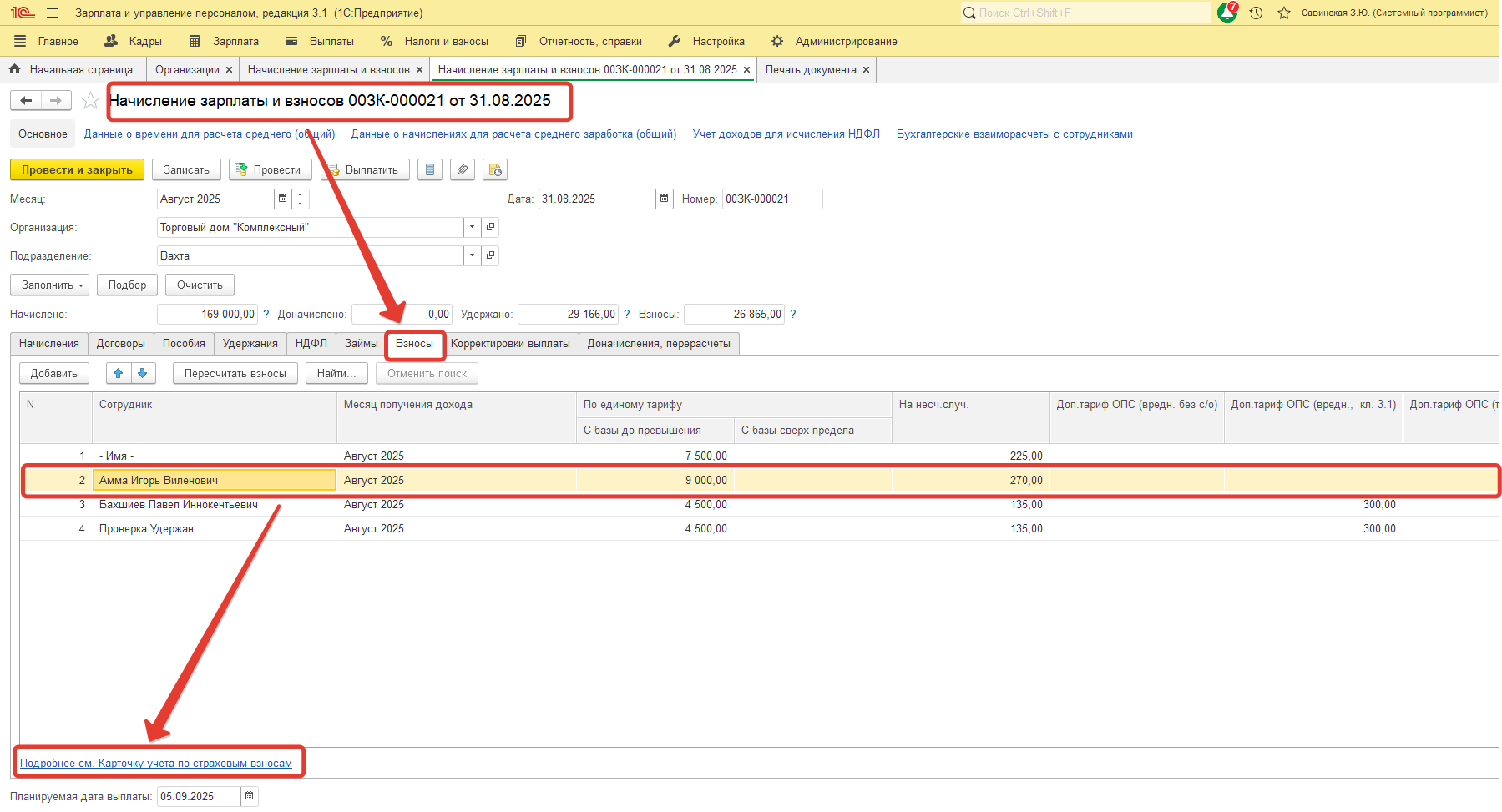Open the notifications bell with badge 7
Viewport: 1502px width, 812px height.
click(x=1227, y=13)
